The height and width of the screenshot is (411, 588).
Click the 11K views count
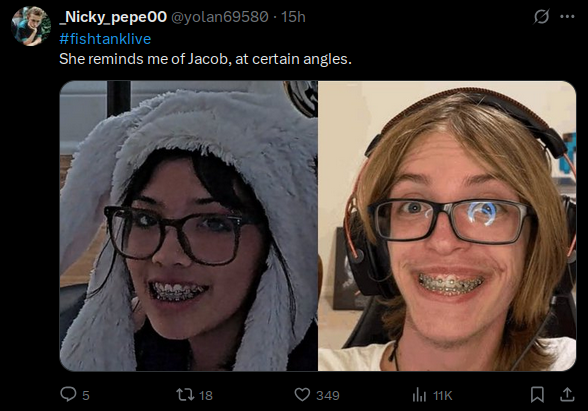443,395
